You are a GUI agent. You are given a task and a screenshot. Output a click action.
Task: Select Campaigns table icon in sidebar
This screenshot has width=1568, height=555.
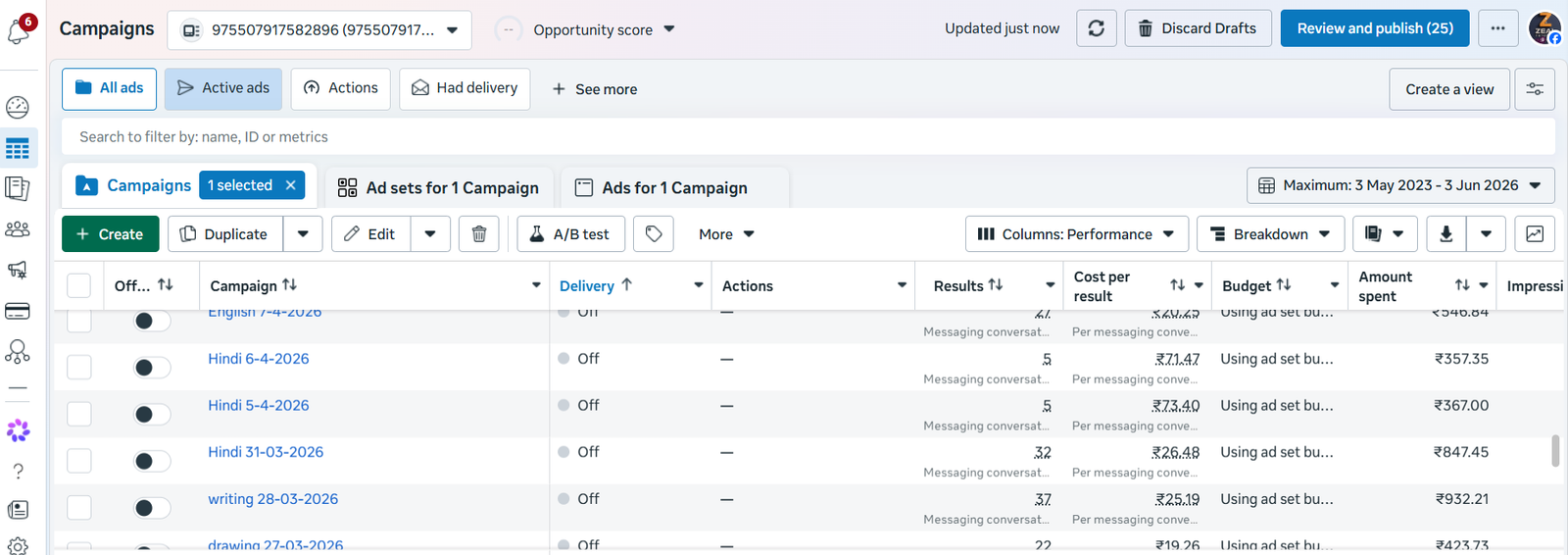click(x=18, y=149)
